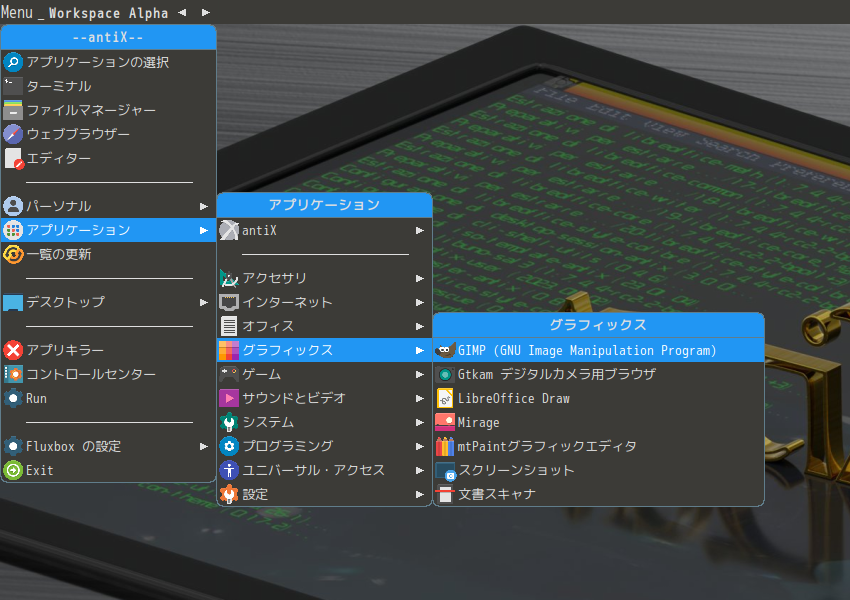Expand the インターネット submenu arrow

pyautogui.click(x=420, y=302)
